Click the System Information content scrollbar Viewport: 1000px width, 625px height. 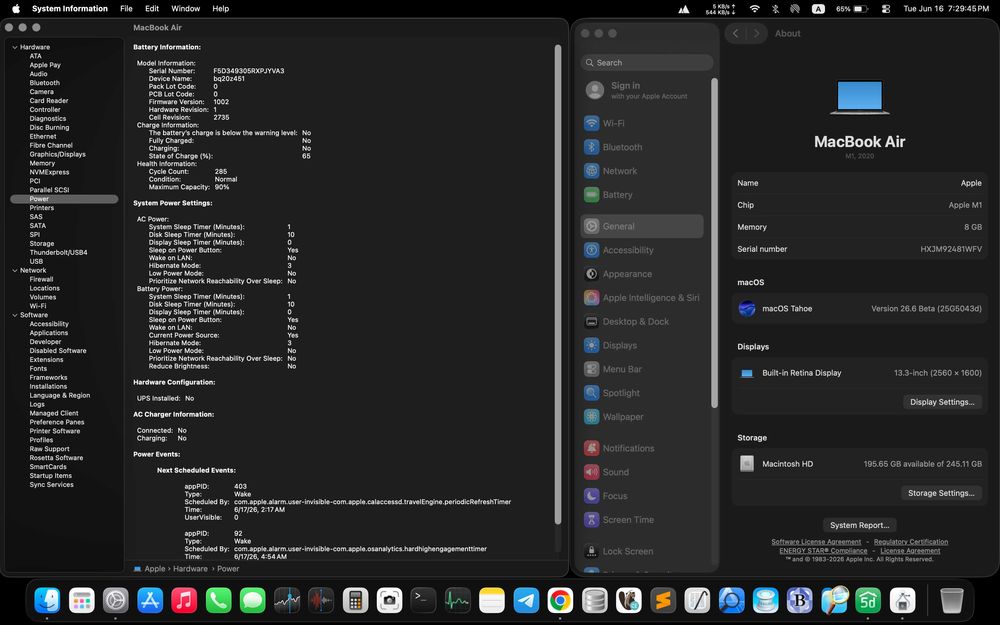[x=558, y=284]
